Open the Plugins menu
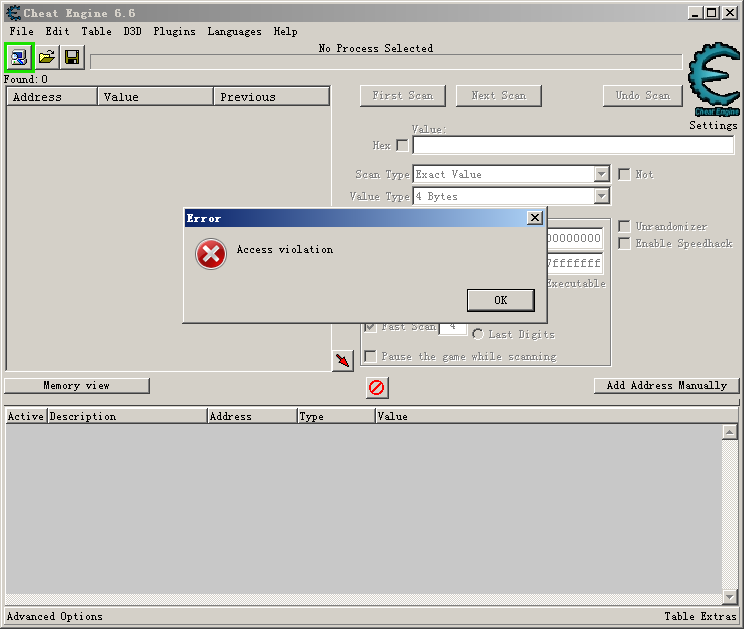Viewport: 744px width, 629px height. point(174,31)
